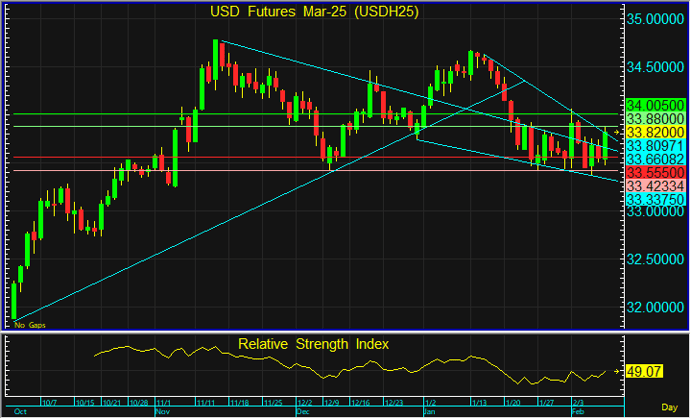The width and height of the screenshot is (691, 419).
Task: Select the green 34.00500 price label
Action: tap(654, 104)
